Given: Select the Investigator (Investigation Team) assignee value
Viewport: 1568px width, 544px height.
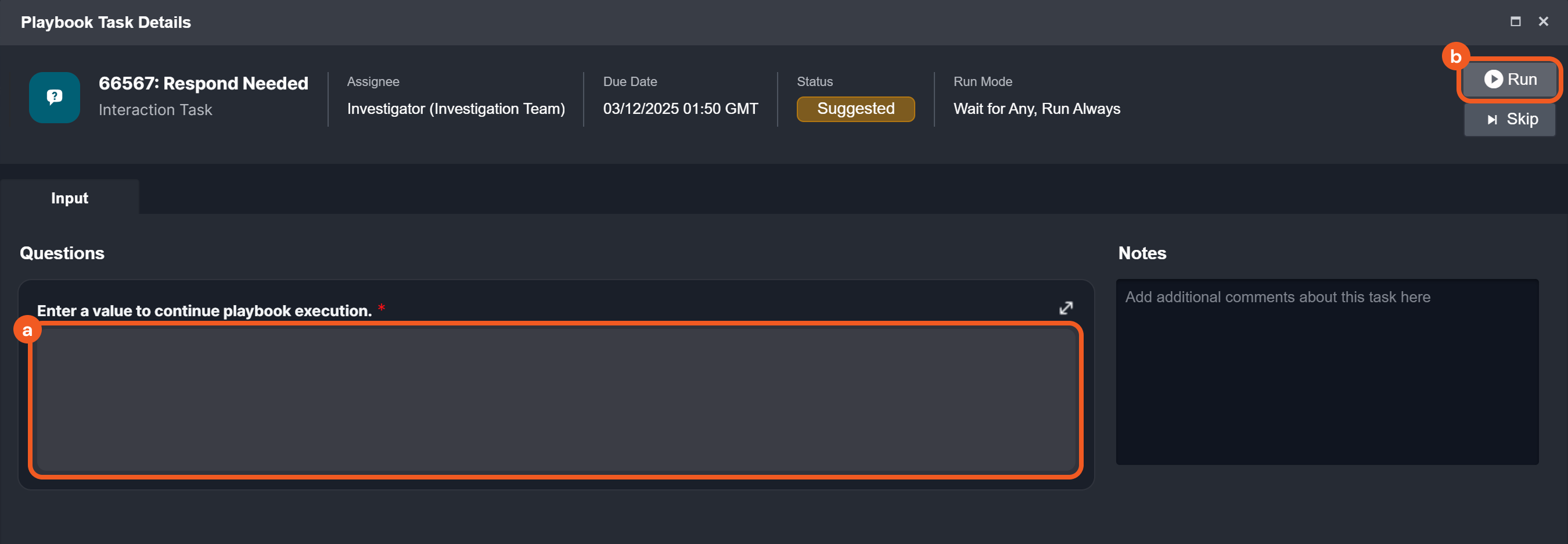Looking at the screenshot, I should click(456, 109).
